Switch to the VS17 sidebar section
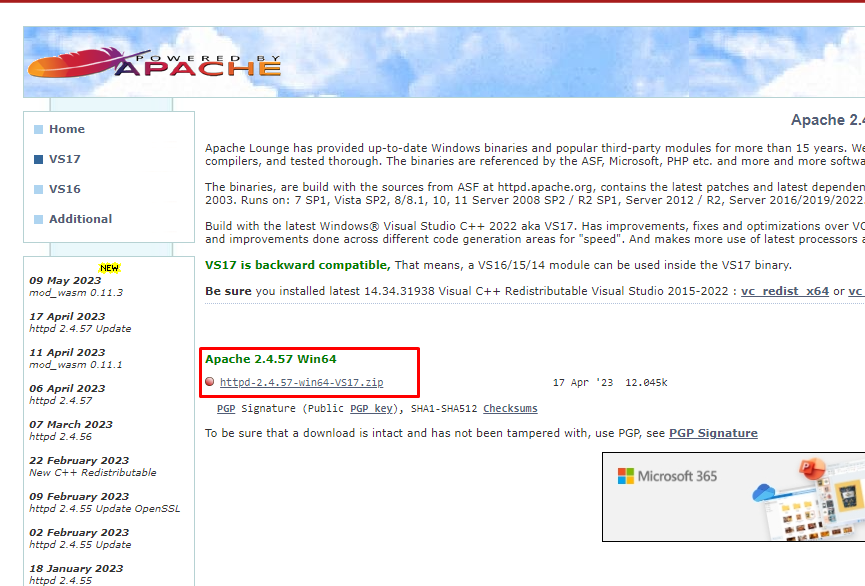The height and width of the screenshot is (586, 865). (64, 158)
